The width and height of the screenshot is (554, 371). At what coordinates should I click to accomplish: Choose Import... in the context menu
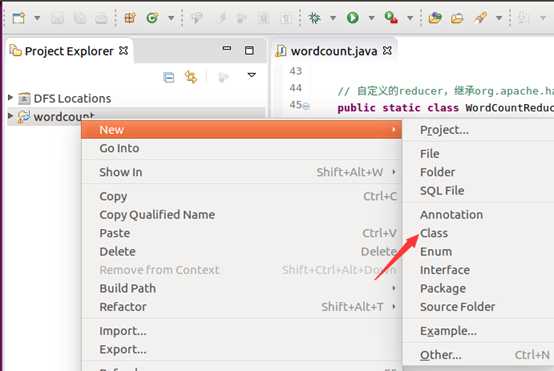(241, 331)
